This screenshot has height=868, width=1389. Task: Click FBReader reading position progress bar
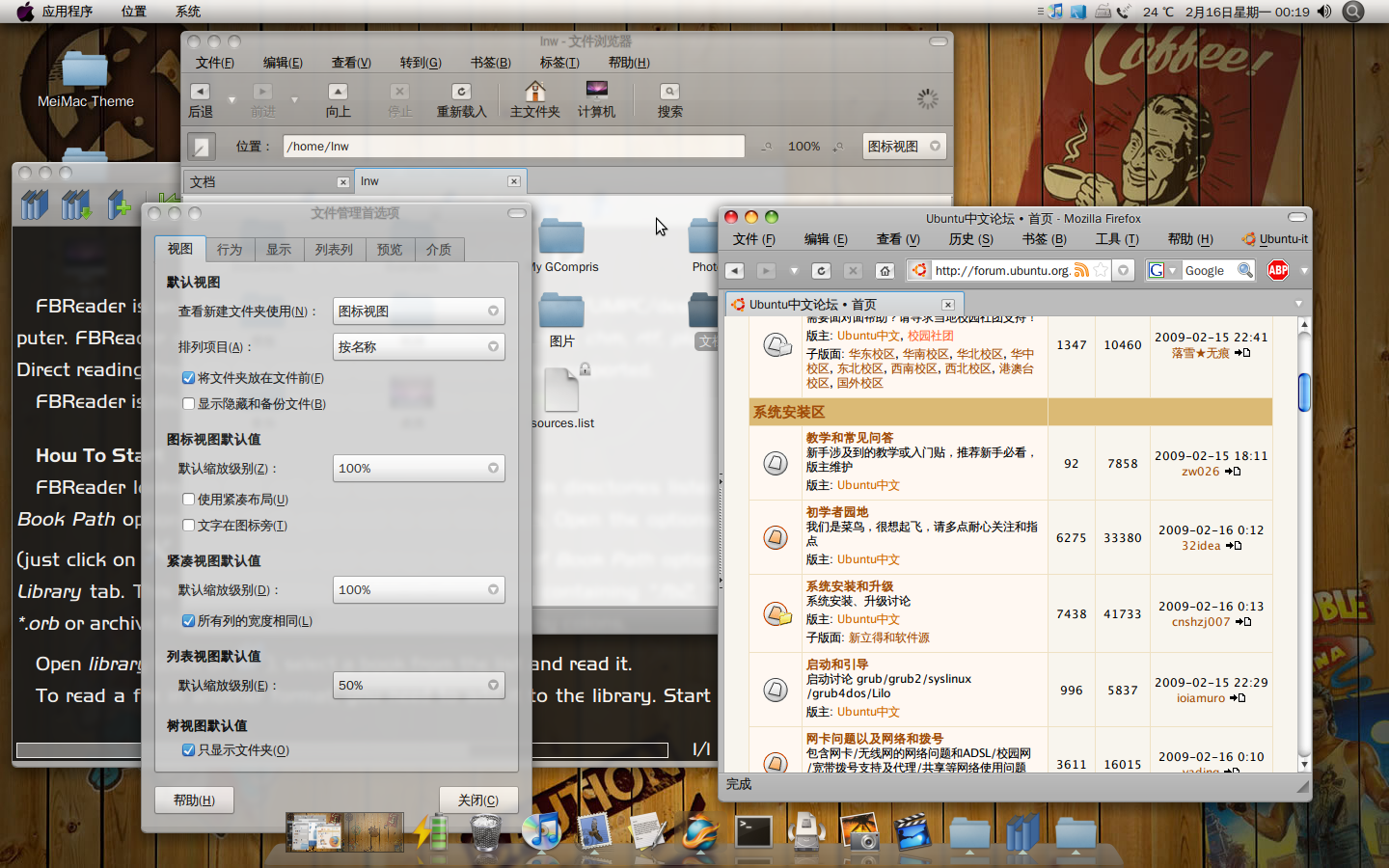[x=342, y=749]
